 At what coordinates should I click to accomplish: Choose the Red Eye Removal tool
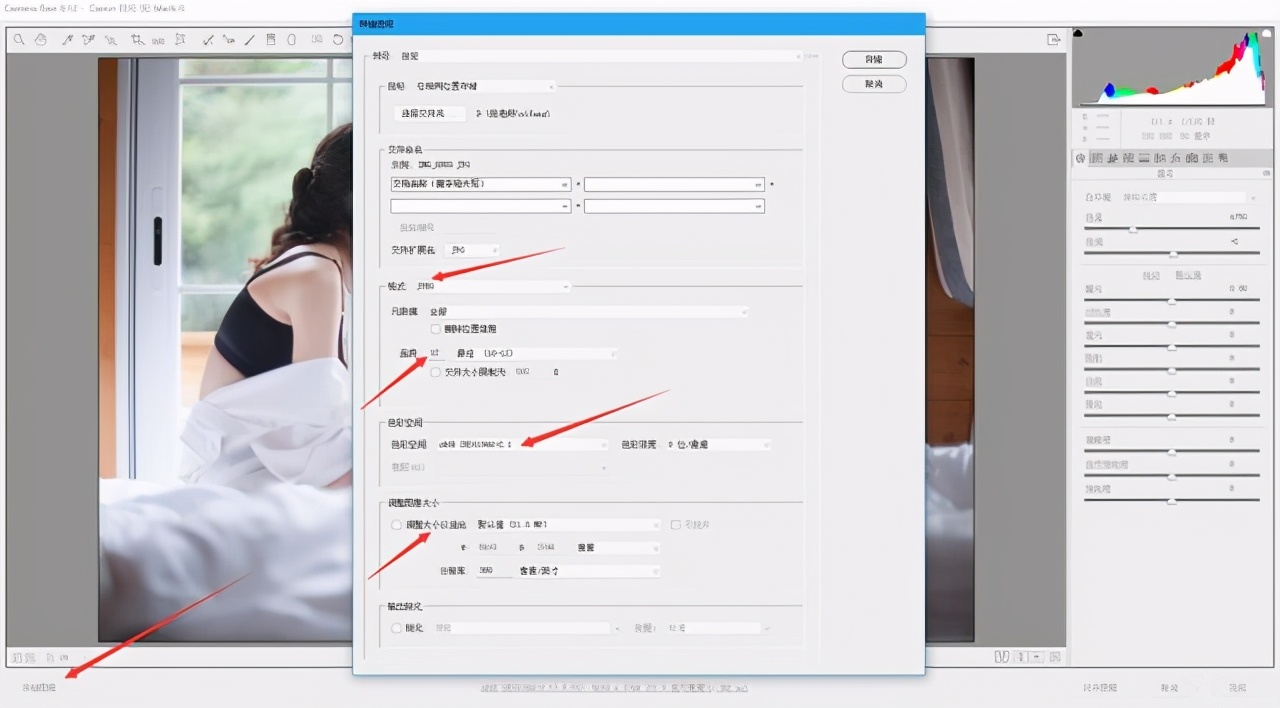[x=229, y=40]
